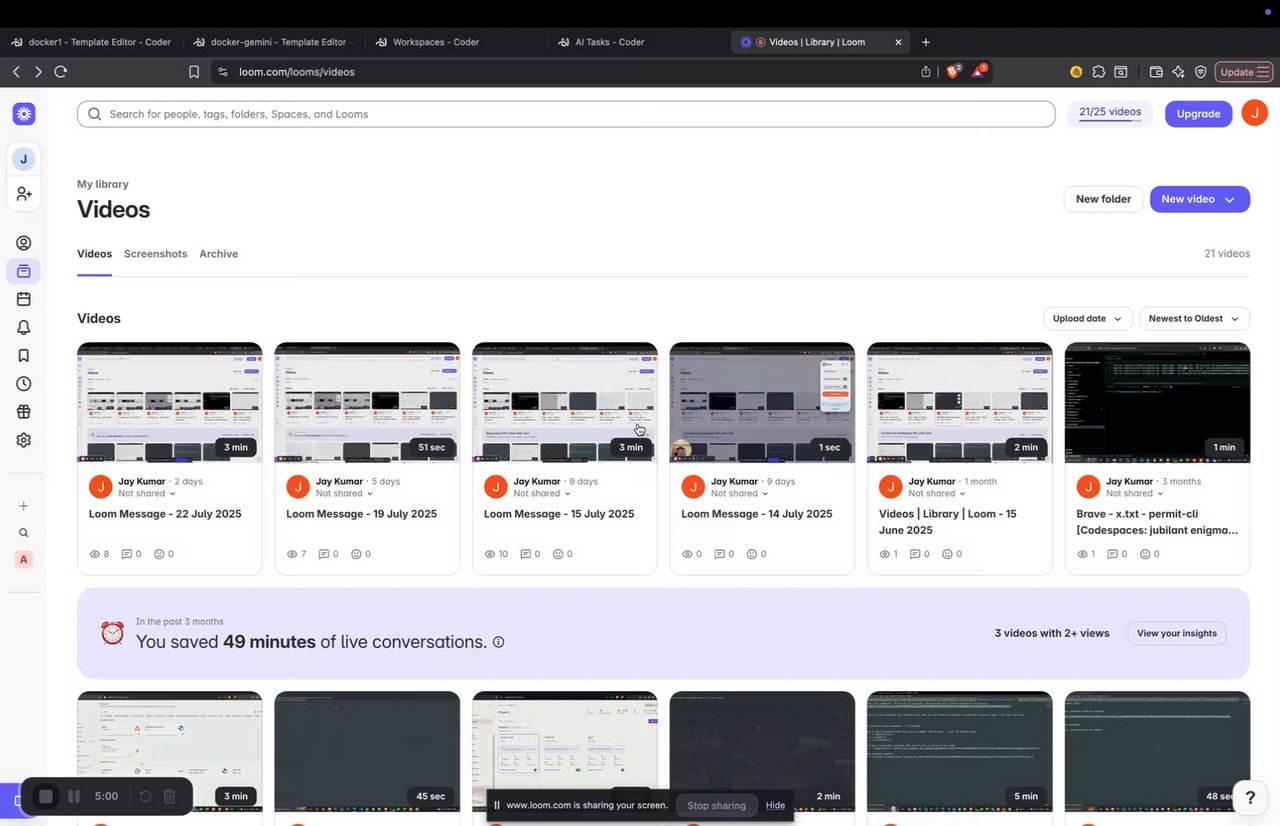Open the orange J account avatar
This screenshot has width=1280, height=826.
point(1254,114)
